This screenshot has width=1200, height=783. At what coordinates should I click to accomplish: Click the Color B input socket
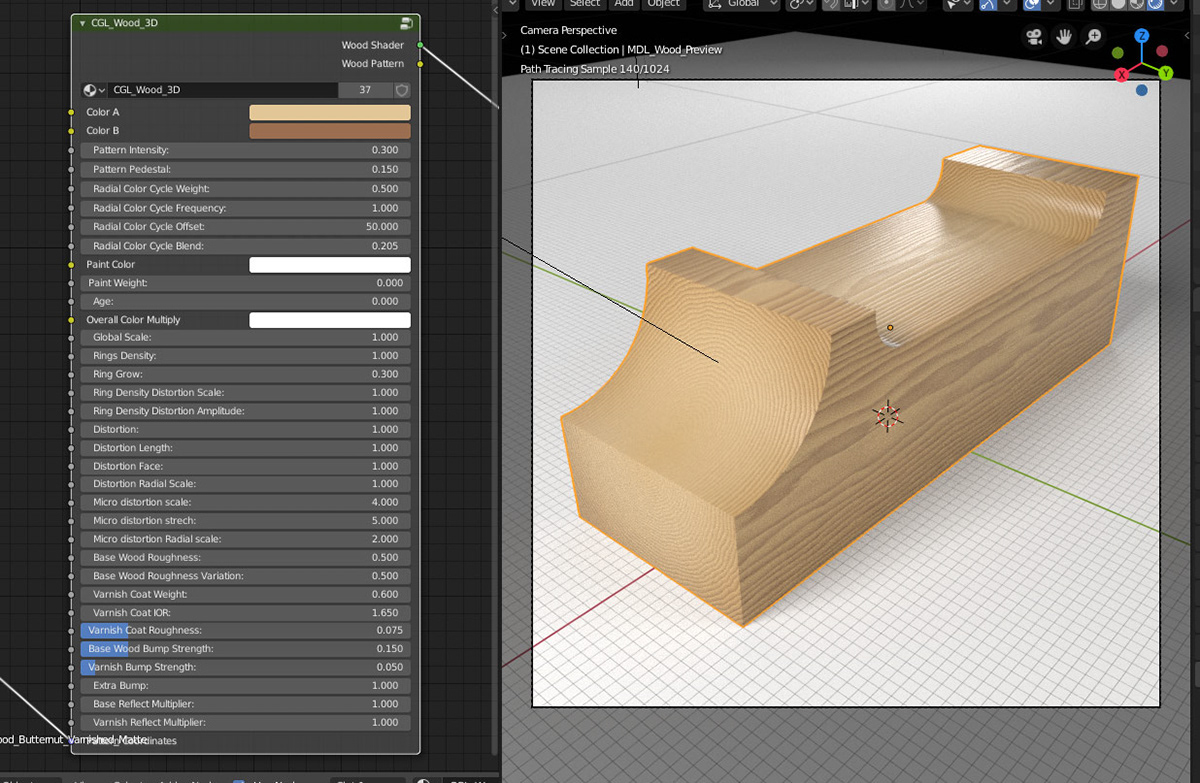tap(71, 131)
